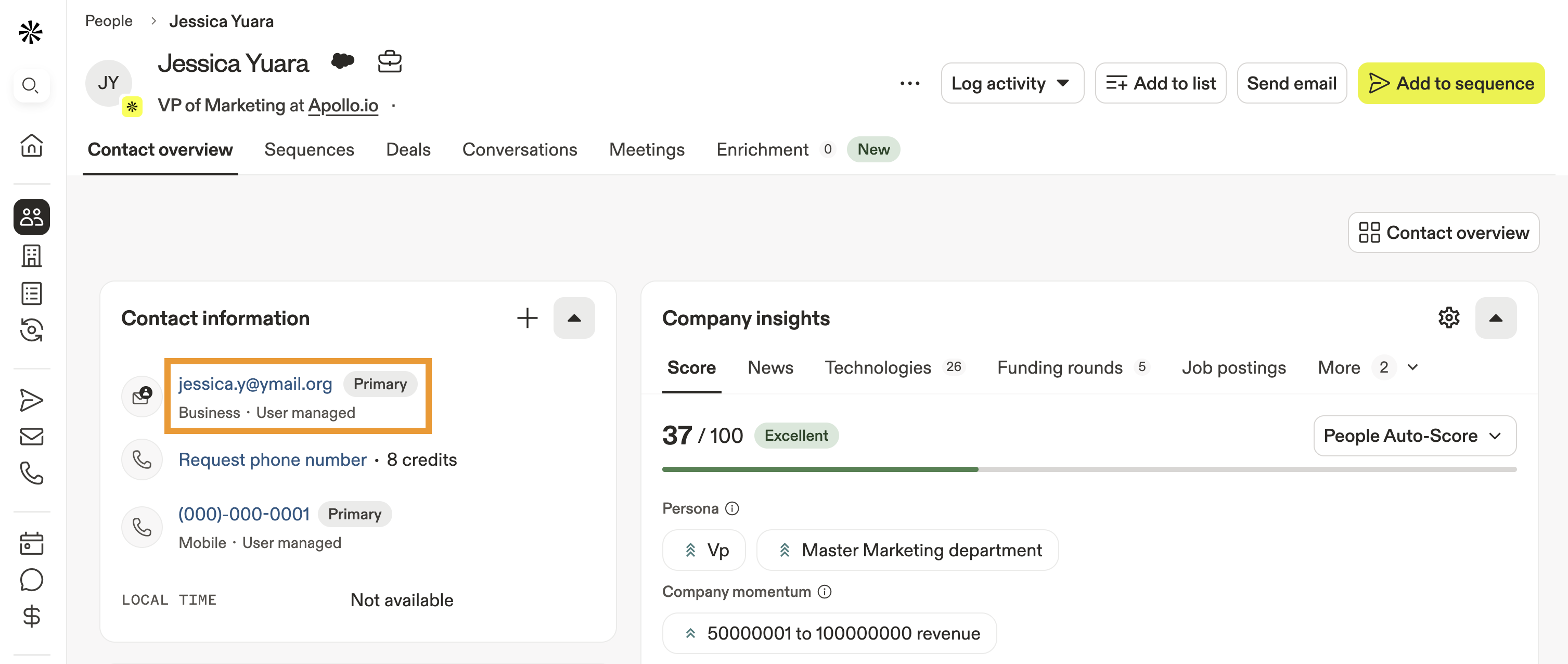Collapse the Company insights card
The image size is (1568, 664).
(1495, 318)
